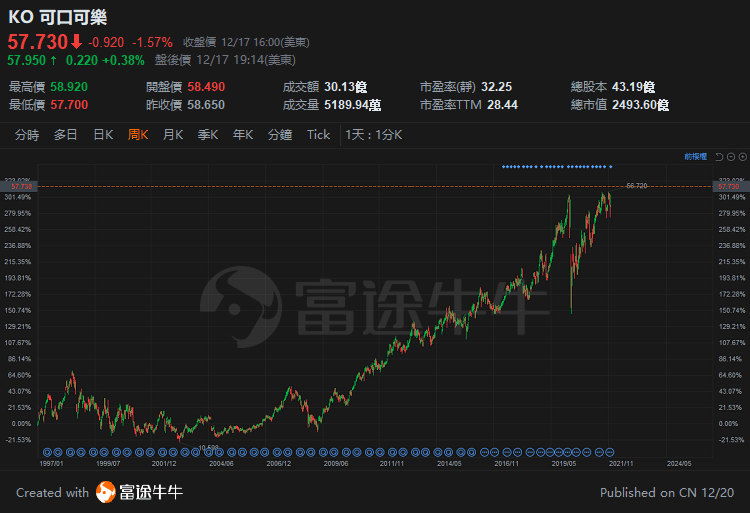The height and width of the screenshot is (513, 750).
Task: Click the 總市值 value 2493.60億
Action: pos(640,105)
